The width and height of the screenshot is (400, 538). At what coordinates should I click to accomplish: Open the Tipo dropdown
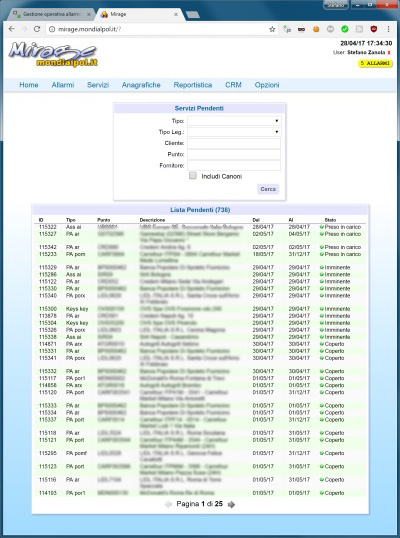(x=234, y=121)
